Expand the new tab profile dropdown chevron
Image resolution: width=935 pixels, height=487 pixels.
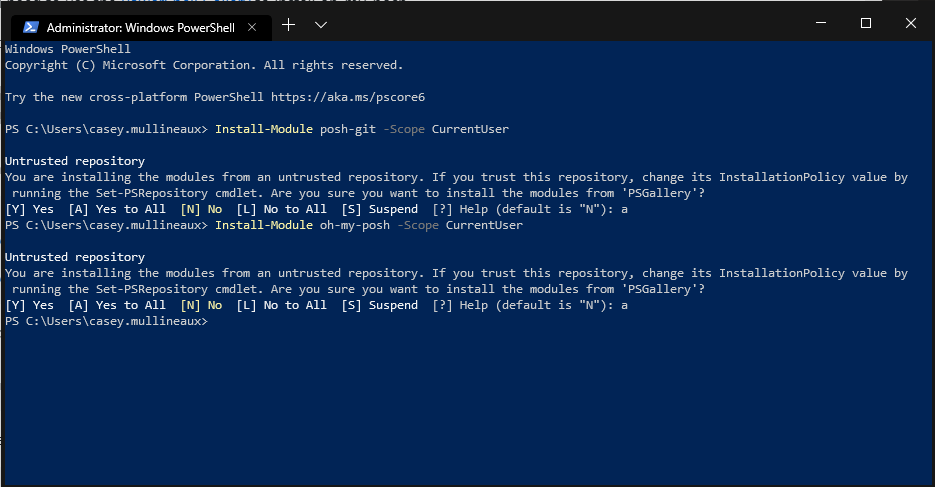pyautogui.click(x=320, y=24)
